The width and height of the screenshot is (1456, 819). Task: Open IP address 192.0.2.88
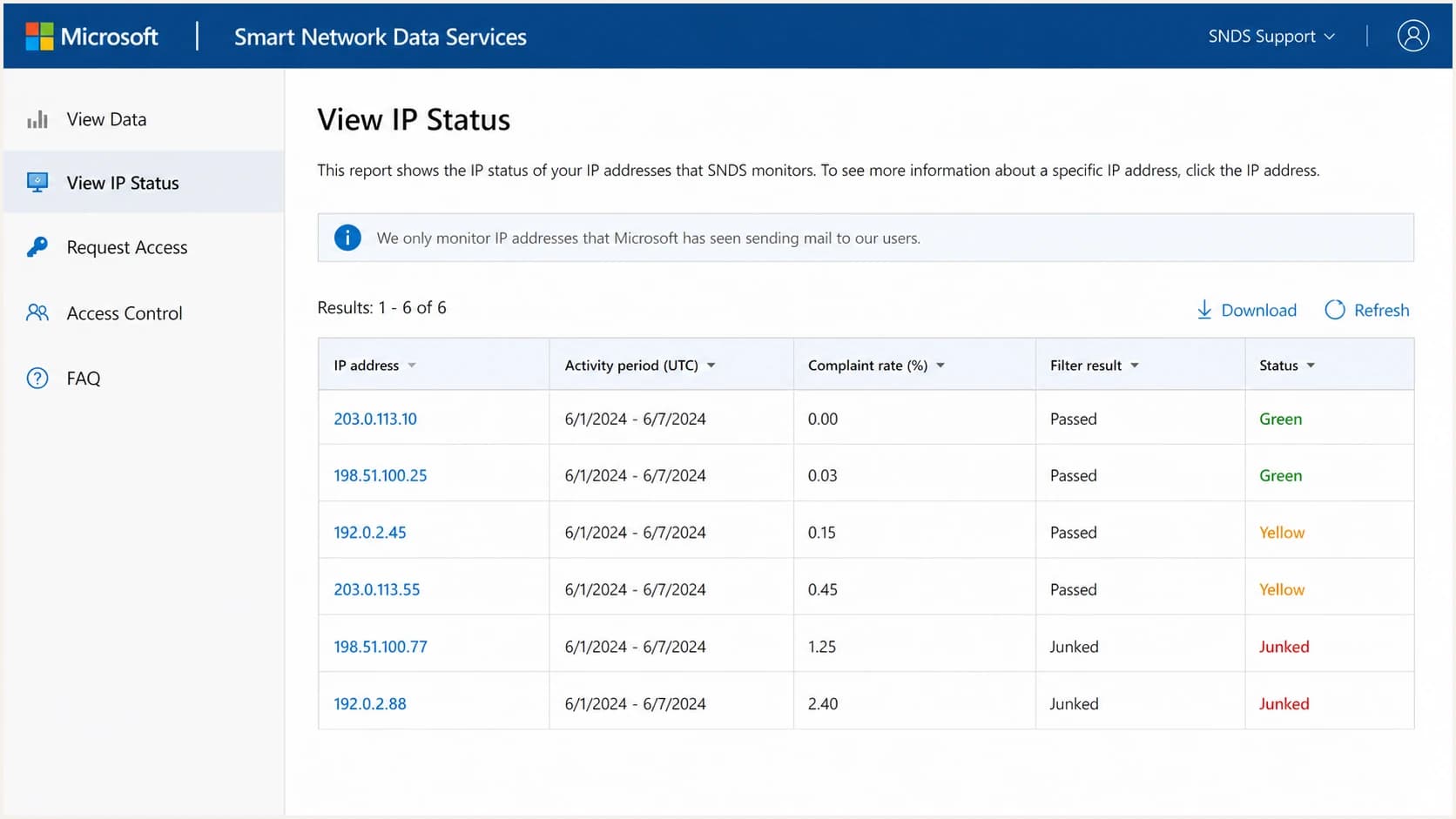click(370, 703)
